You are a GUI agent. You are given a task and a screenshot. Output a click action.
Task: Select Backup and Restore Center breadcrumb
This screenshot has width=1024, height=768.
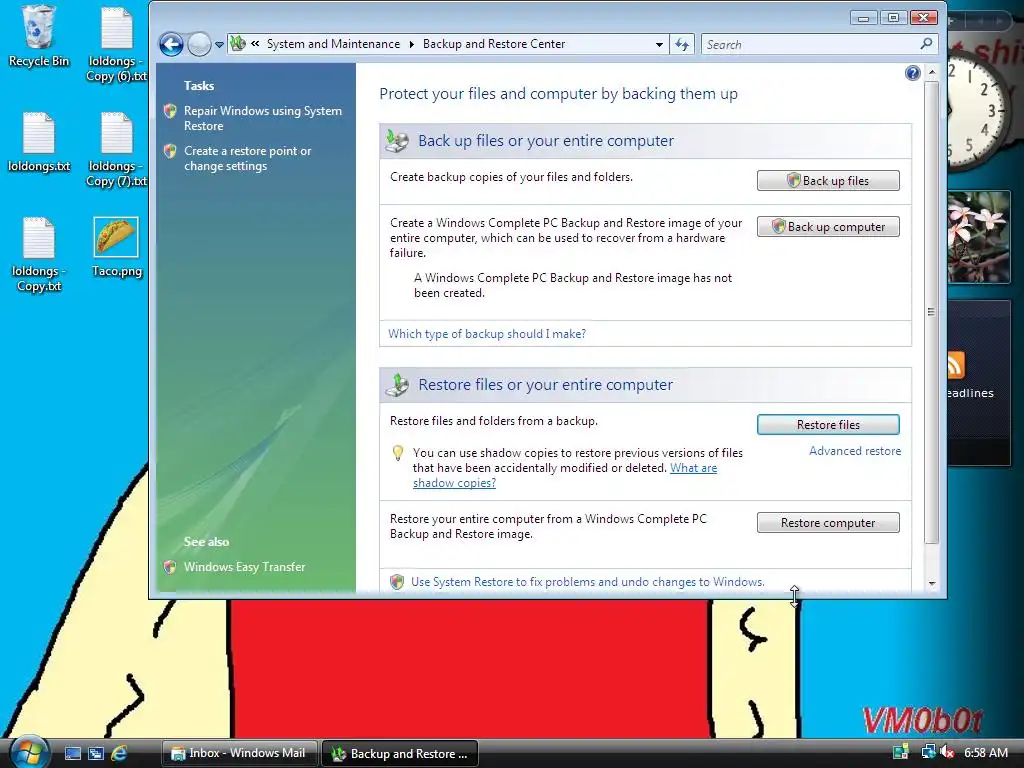494,44
